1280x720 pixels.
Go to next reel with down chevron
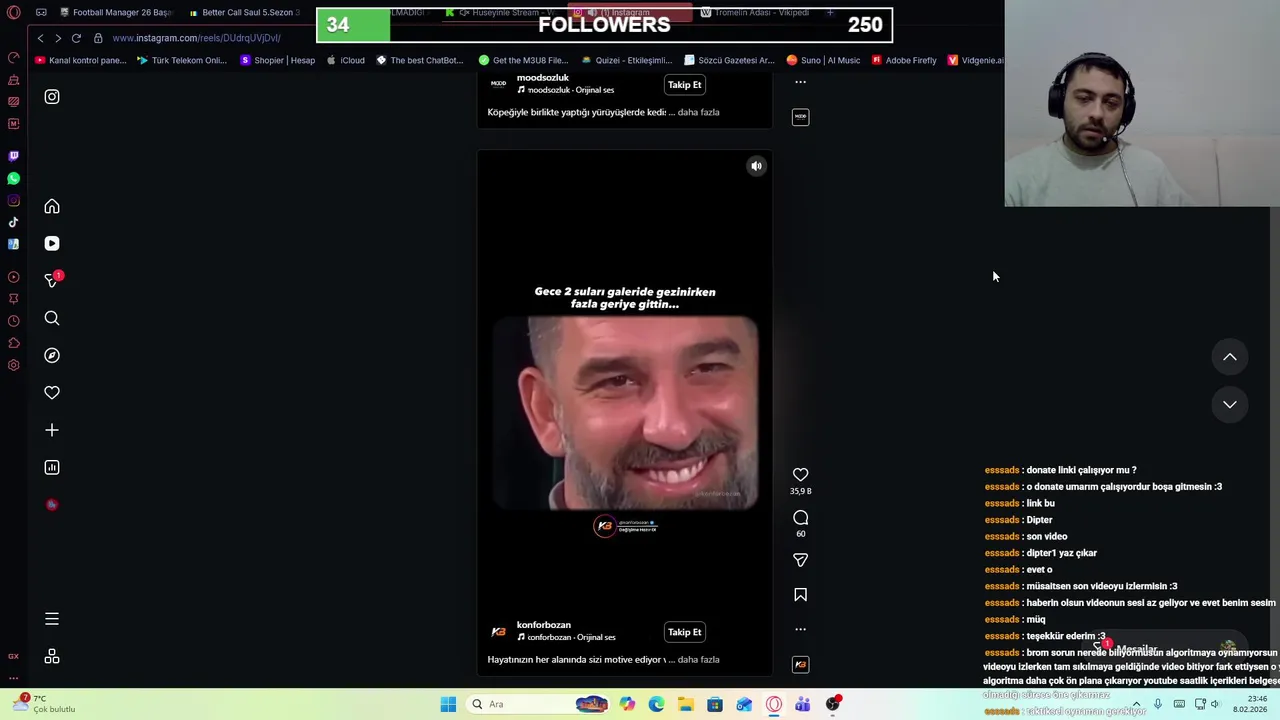pos(1230,404)
